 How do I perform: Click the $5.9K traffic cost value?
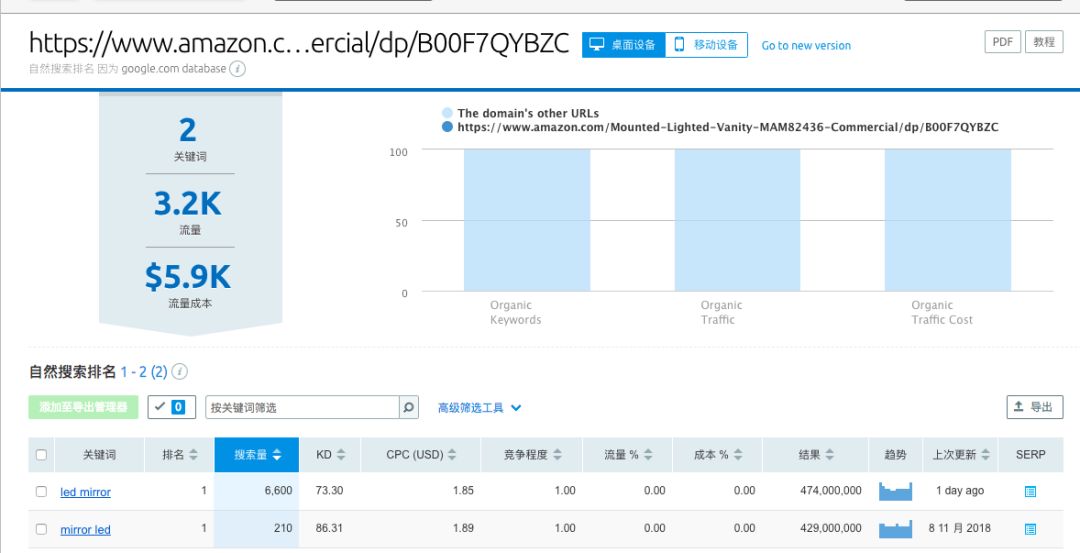187,276
